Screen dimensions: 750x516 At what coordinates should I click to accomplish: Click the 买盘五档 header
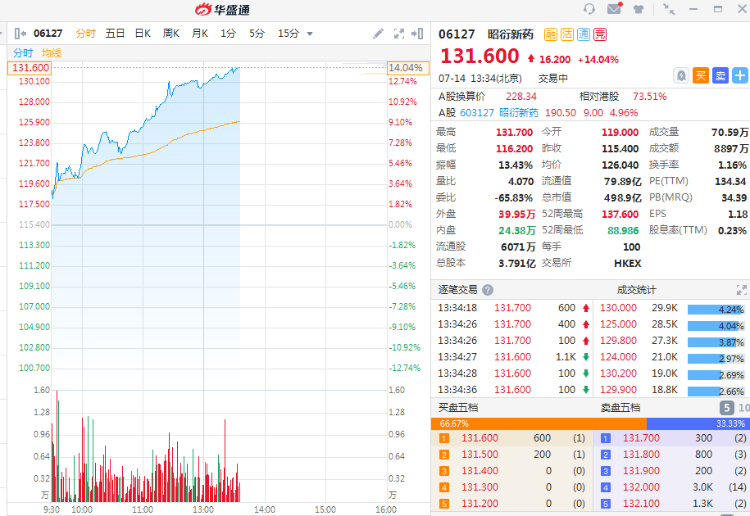point(458,407)
